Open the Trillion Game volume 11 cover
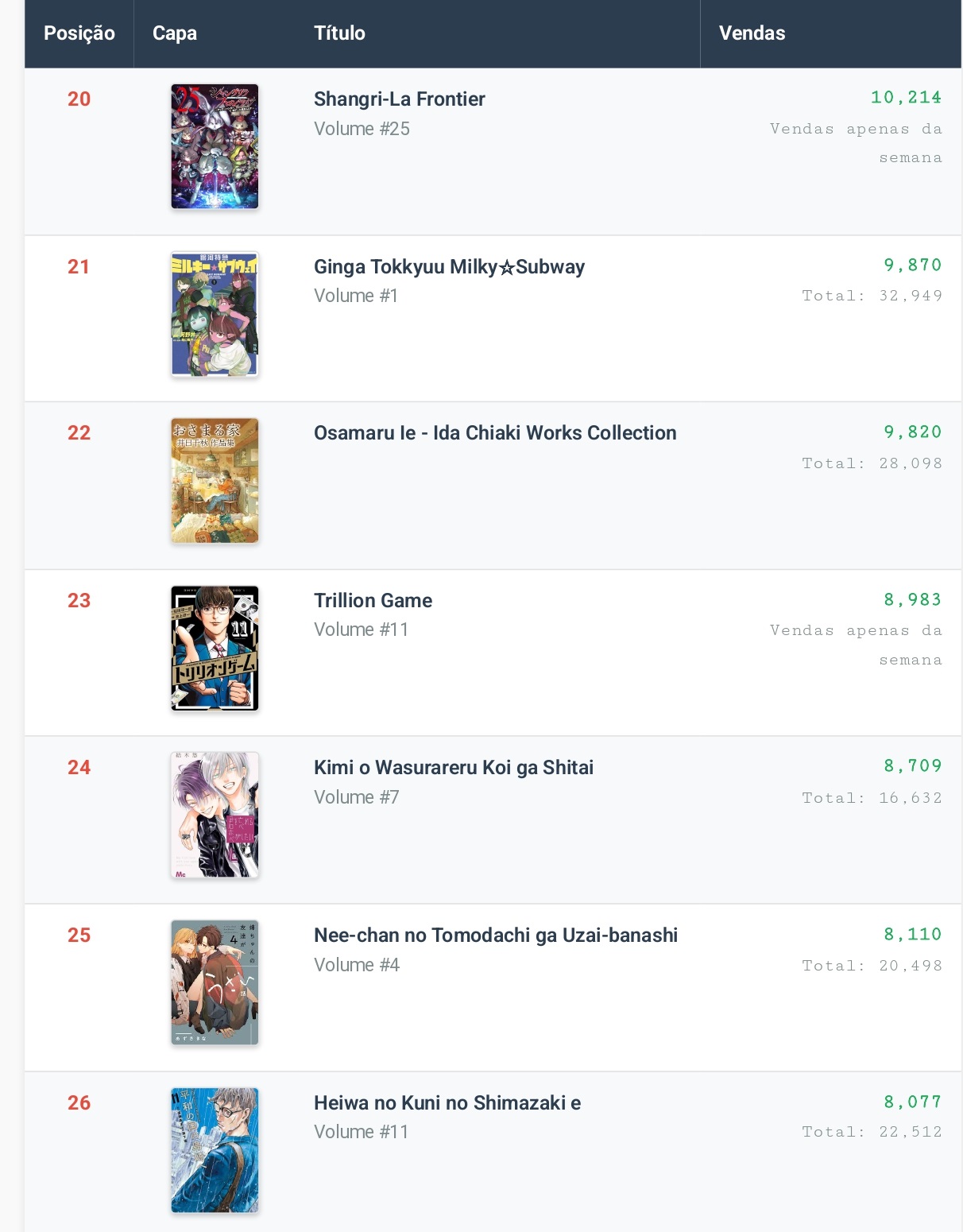 click(x=215, y=648)
